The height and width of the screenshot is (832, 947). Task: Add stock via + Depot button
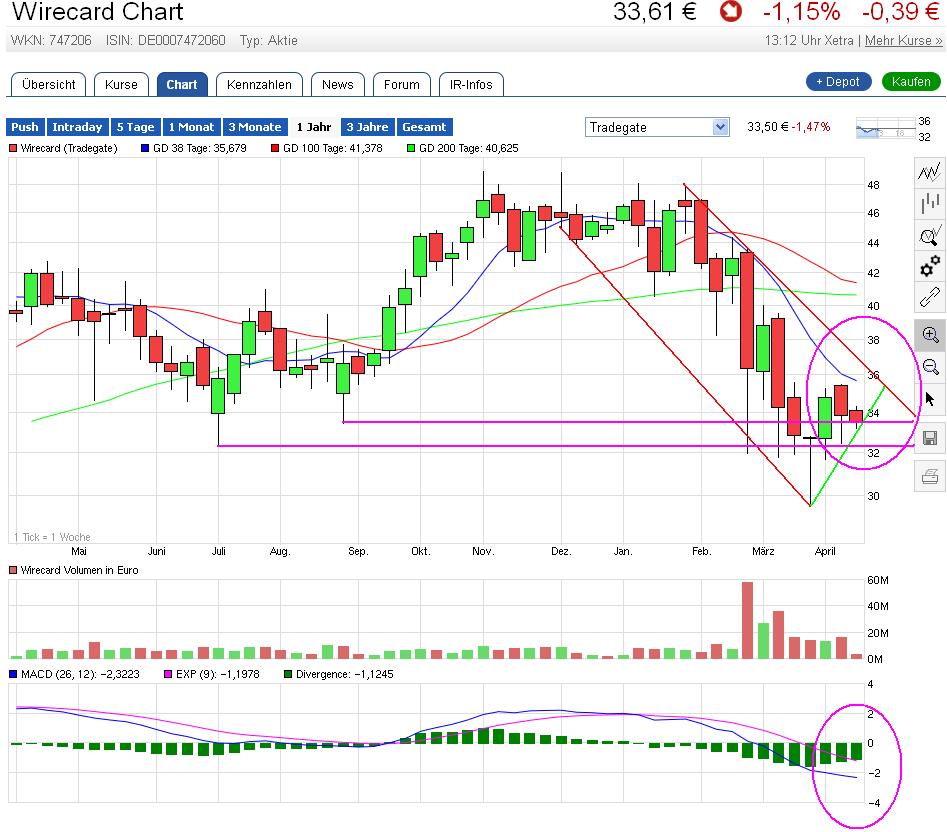click(838, 82)
